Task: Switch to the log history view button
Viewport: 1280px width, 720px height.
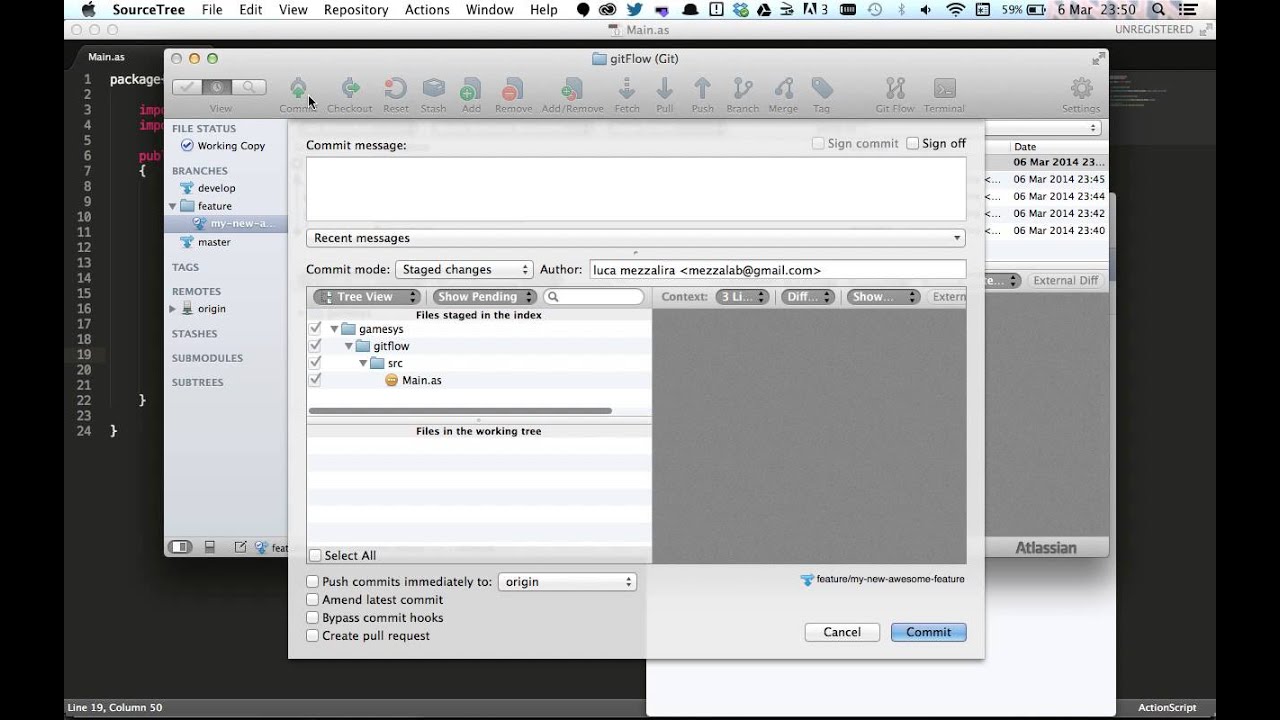Action: point(218,88)
